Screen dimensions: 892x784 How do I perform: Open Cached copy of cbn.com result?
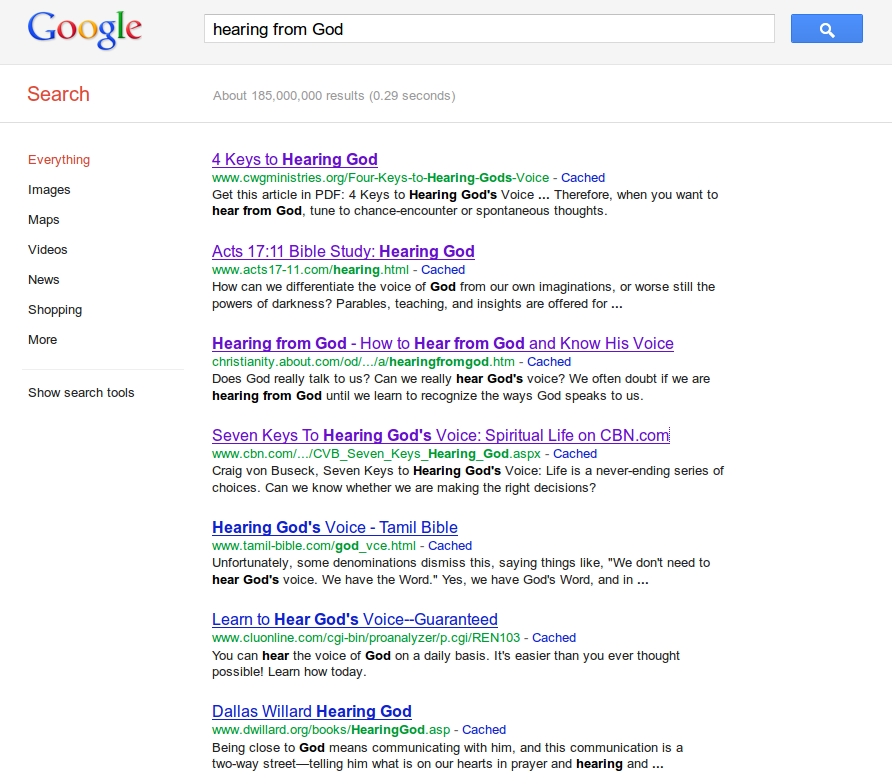click(x=575, y=453)
